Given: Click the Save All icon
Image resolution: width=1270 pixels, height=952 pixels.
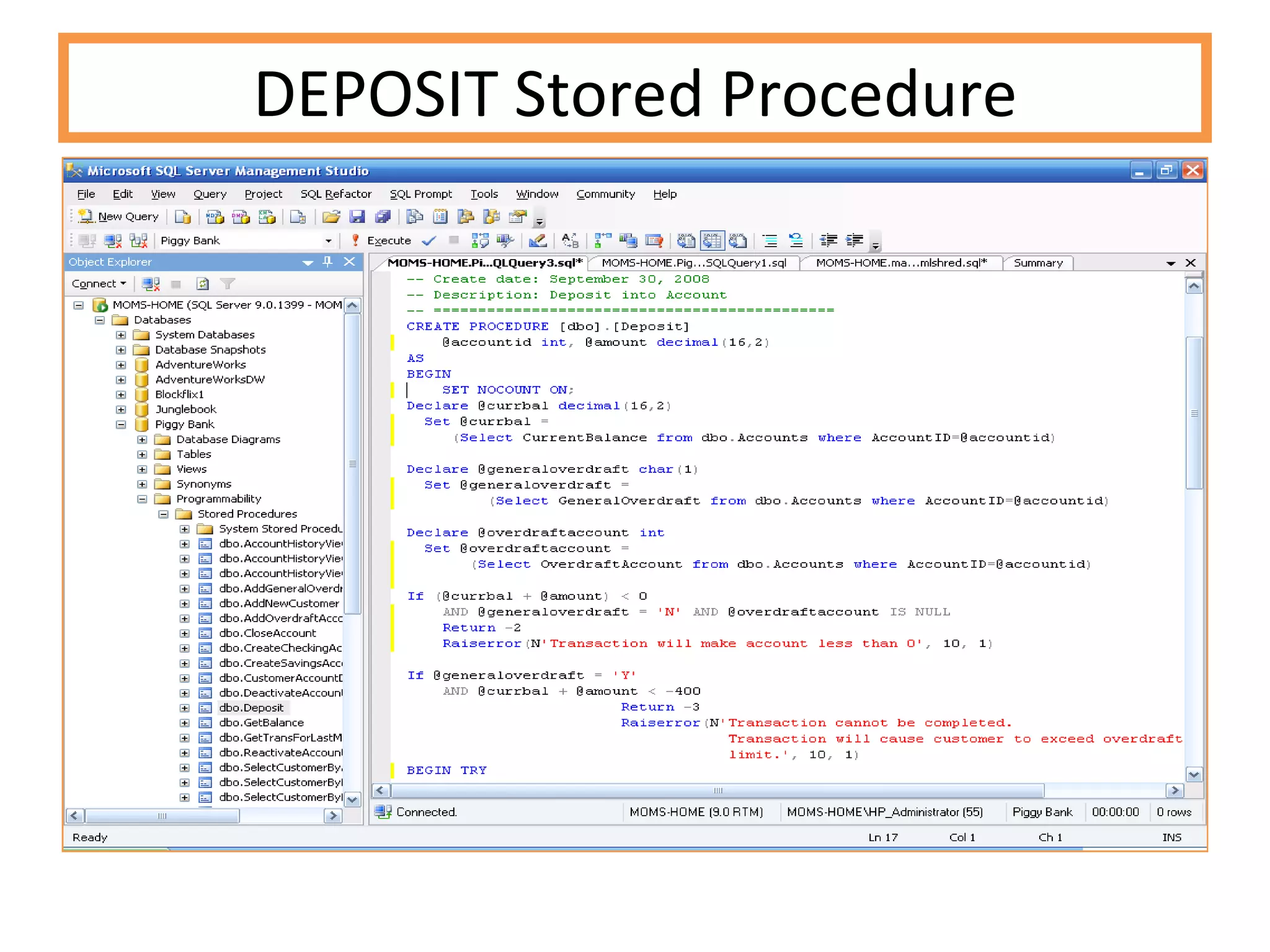Looking at the screenshot, I should pos(383,216).
